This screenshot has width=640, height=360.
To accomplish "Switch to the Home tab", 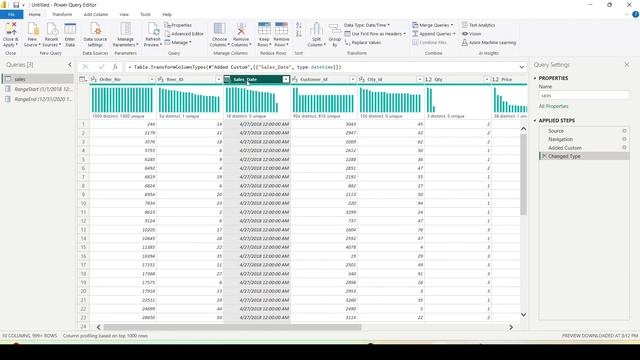I will [35, 14].
